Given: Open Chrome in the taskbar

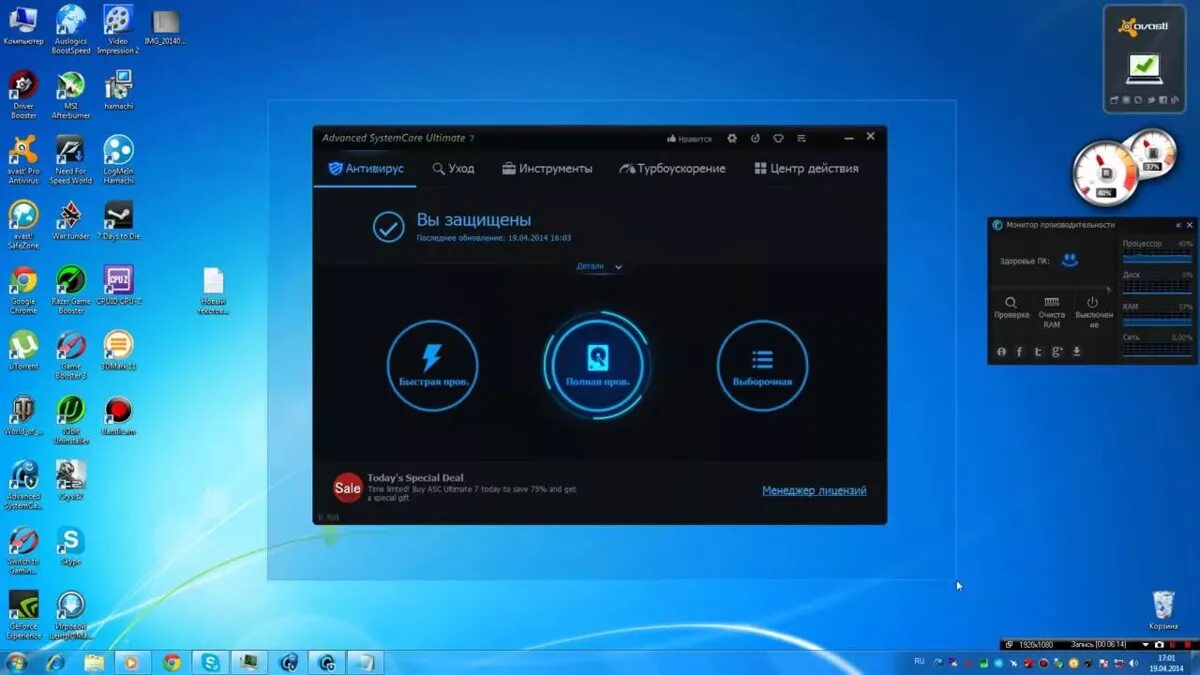Looking at the screenshot, I should [171, 662].
